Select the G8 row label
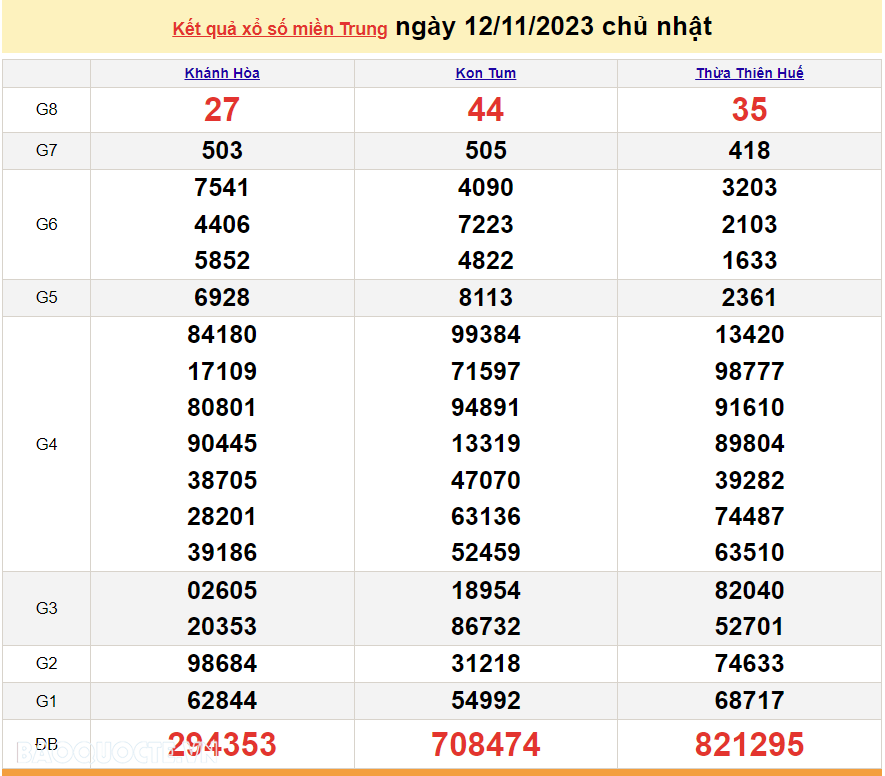Screen dimensions: 885x776 click(47, 110)
